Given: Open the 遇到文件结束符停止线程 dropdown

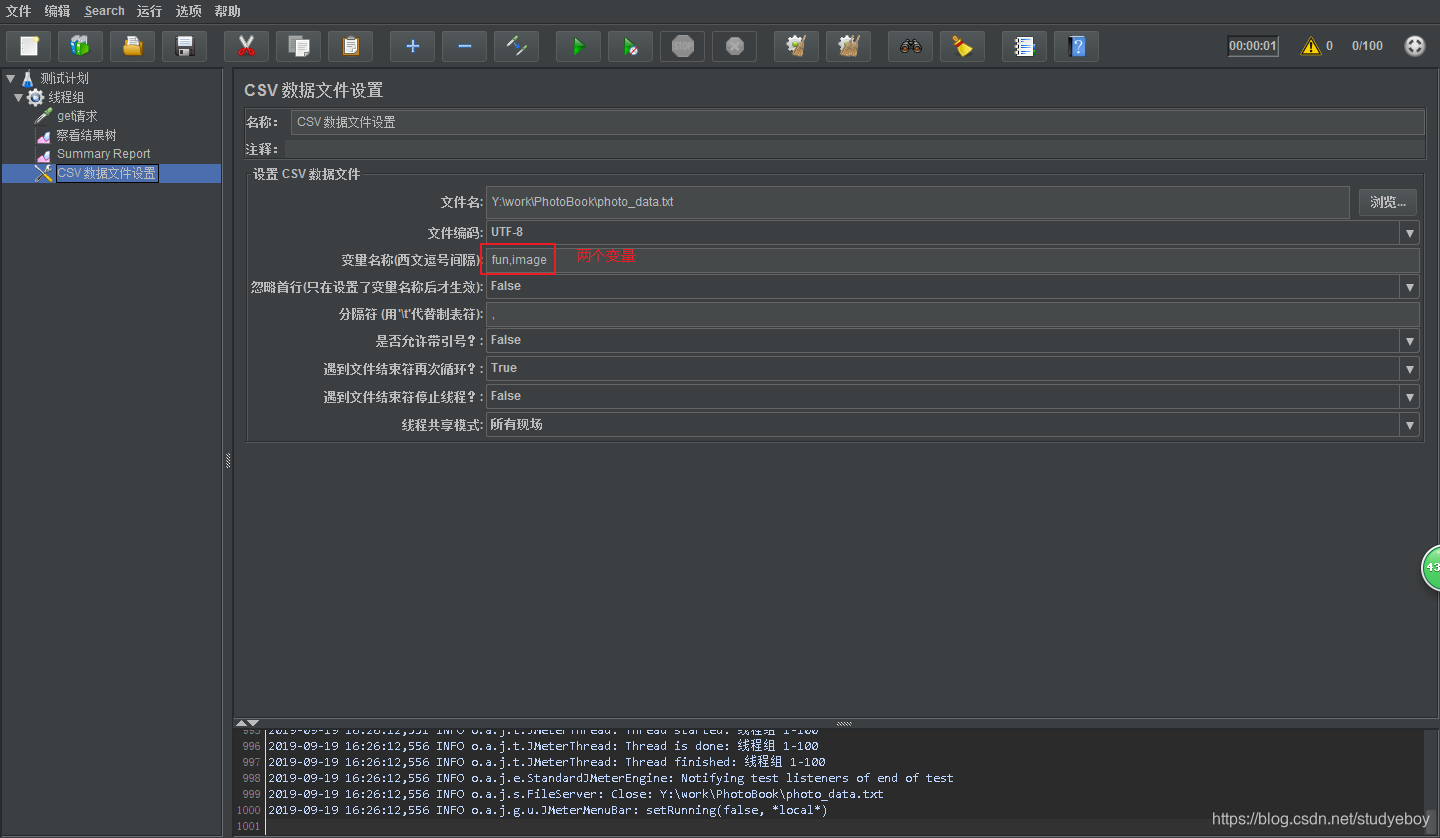Looking at the screenshot, I should [1410, 397].
